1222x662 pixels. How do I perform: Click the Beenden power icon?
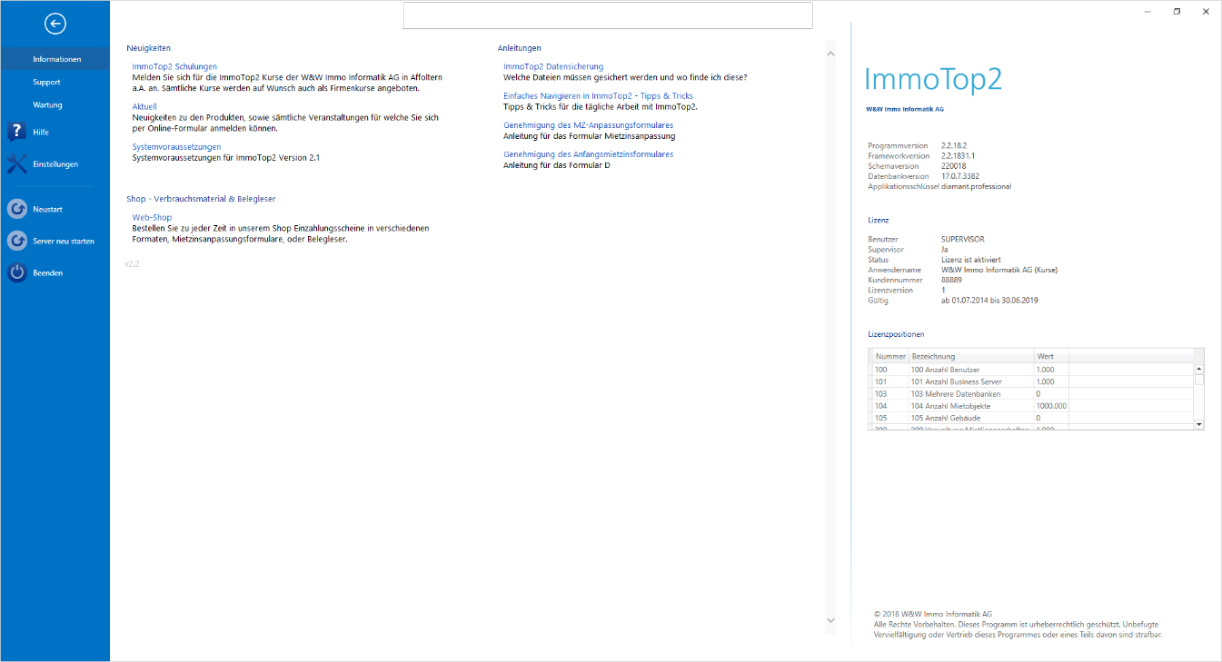point(16,273)
